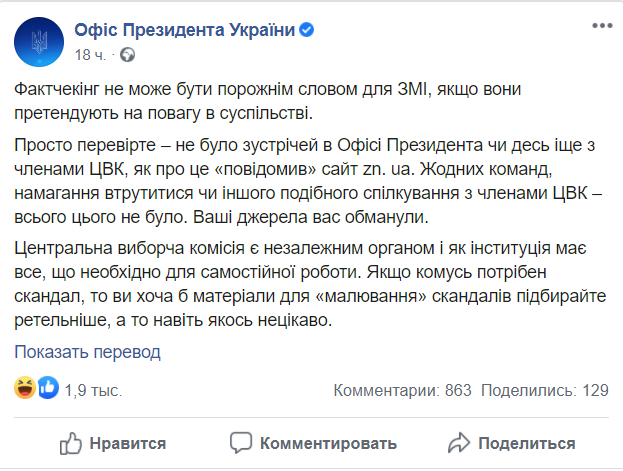The width and height of the screenshot is (623, 471).
Task: Click Показать перевод to translate post
Action: tap(87, 352)
